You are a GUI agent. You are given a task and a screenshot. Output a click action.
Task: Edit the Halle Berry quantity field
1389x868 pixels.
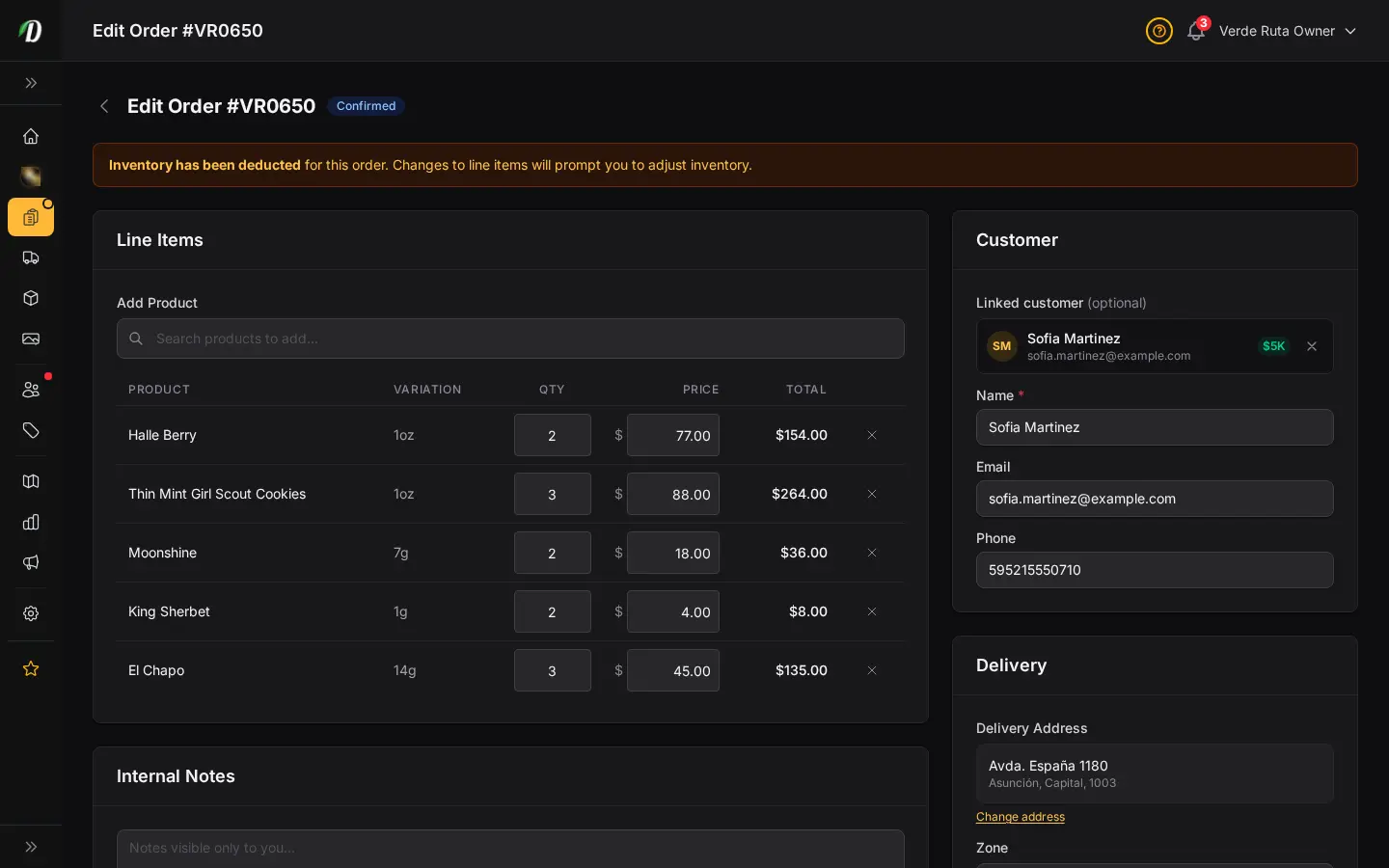pyautogui.click(x=553, y=435)
